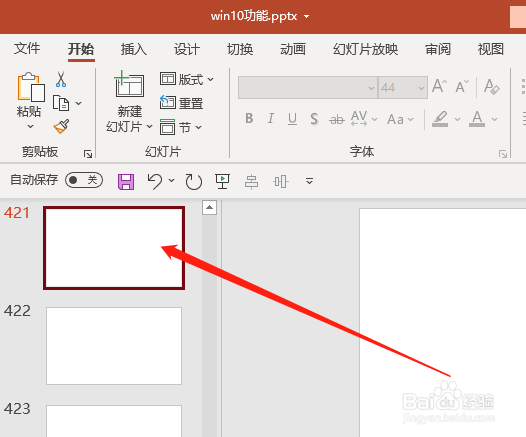Toggle strikethrough formatting
The height and width of the screenshot is (437, 526).
[337, 119]
